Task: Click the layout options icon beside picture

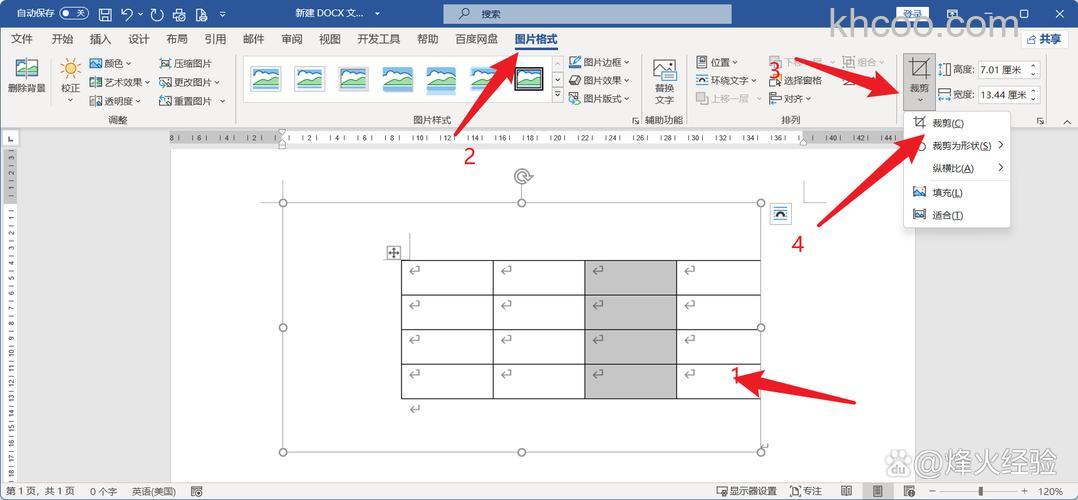Action: click(x=780, y=213)
